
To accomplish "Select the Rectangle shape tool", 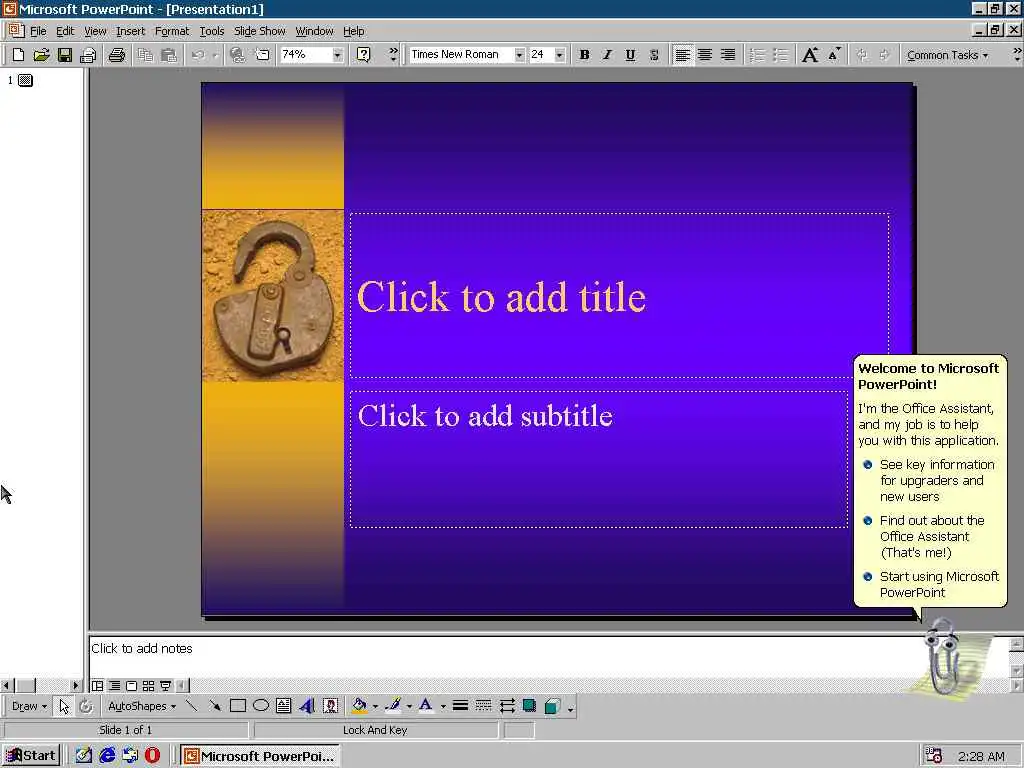I will pyautogui.click(x=238, y=705).
